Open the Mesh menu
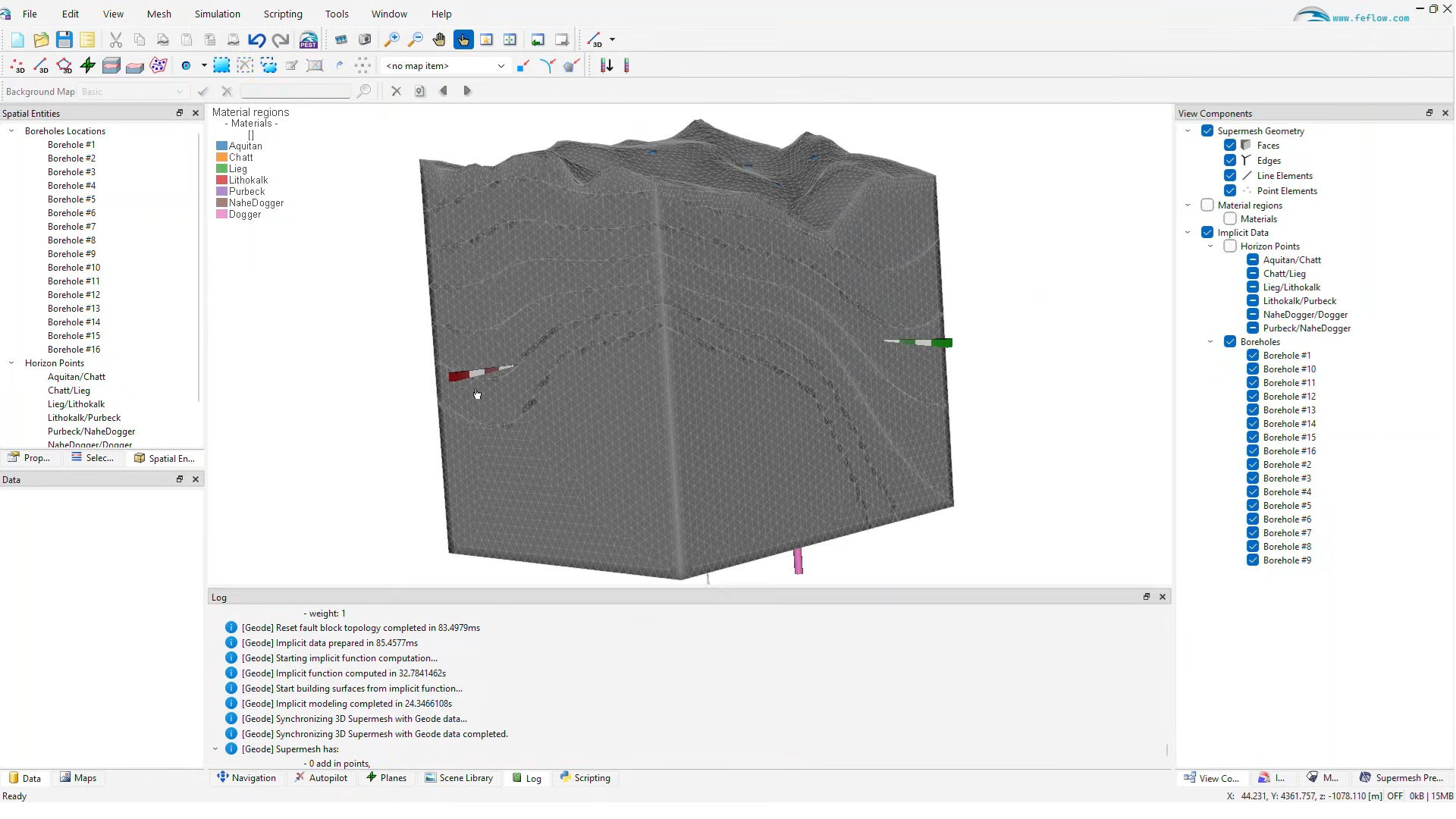Image resolution: width=1456 pixels, height=819 pixels. 159,14
